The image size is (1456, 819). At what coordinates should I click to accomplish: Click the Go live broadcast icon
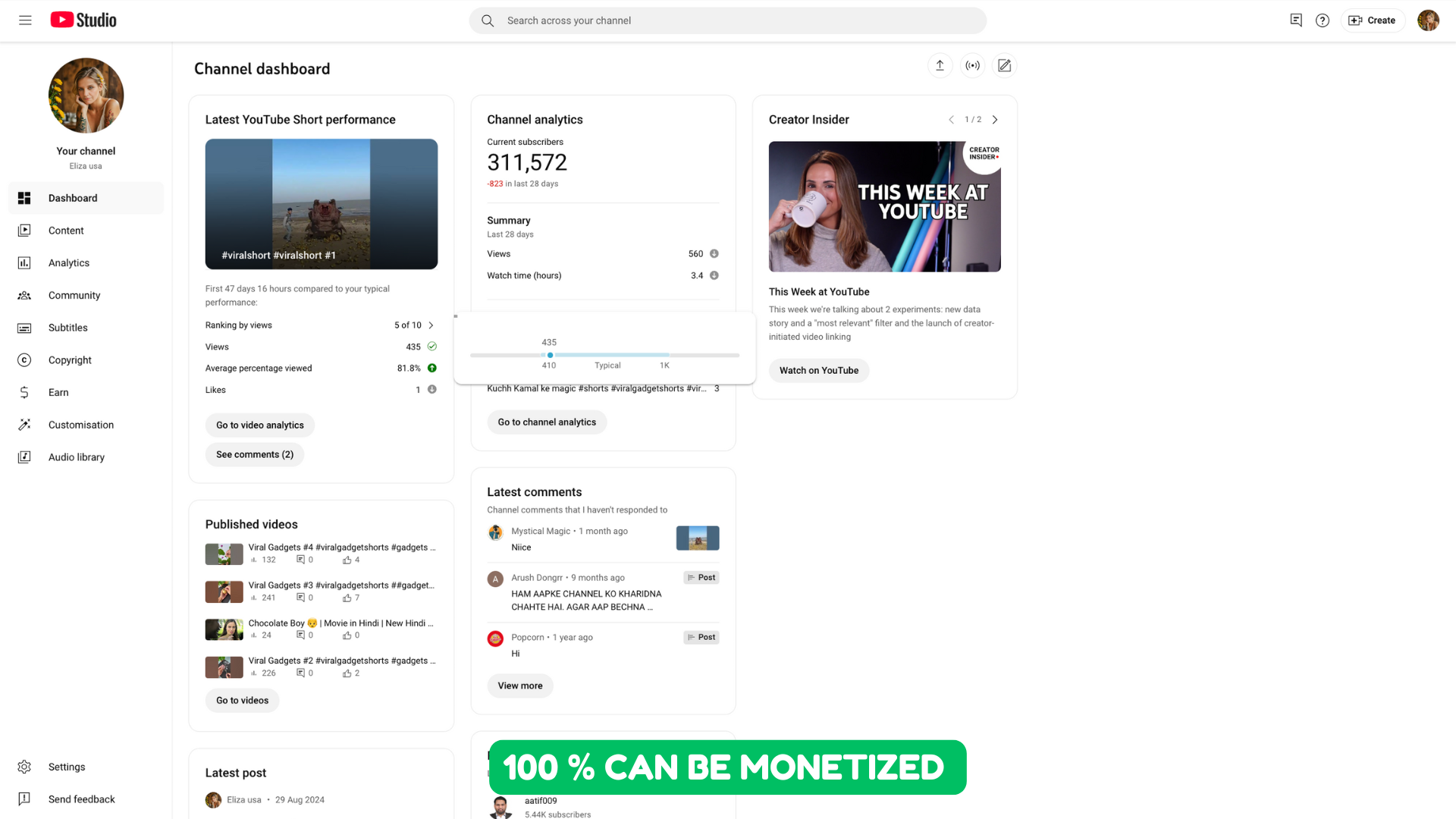coord(972,66)
